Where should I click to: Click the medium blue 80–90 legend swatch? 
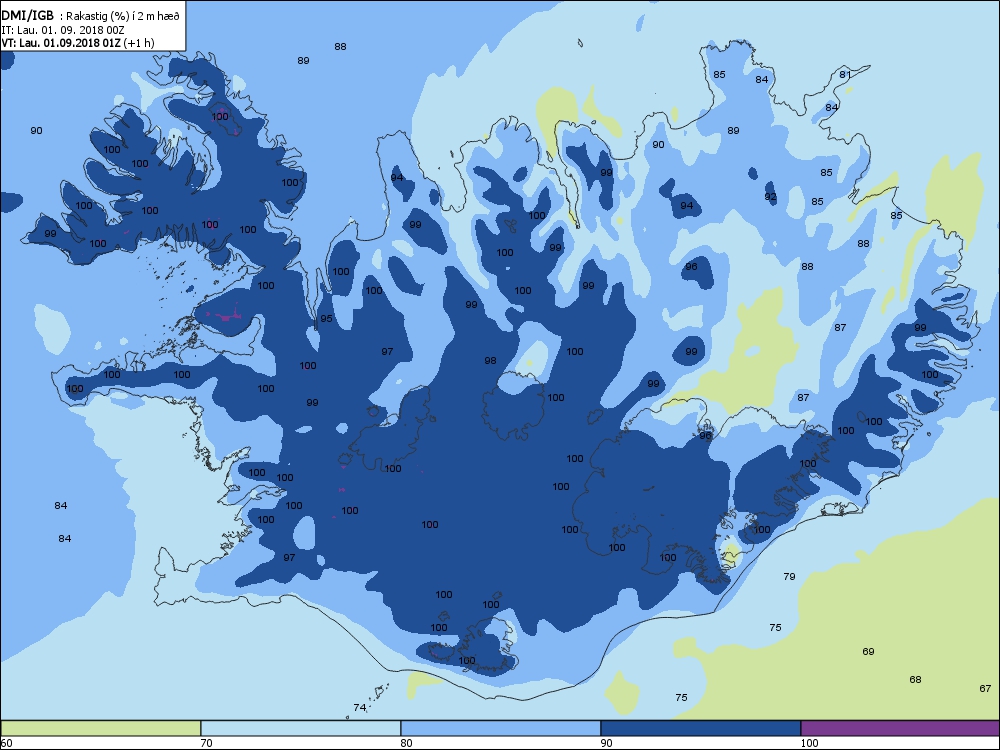coord(501,728)
